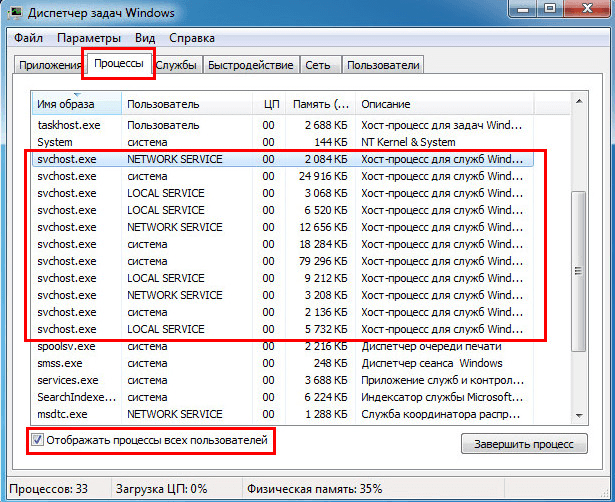Select the services.exe process row

click(x=282, y=380)
